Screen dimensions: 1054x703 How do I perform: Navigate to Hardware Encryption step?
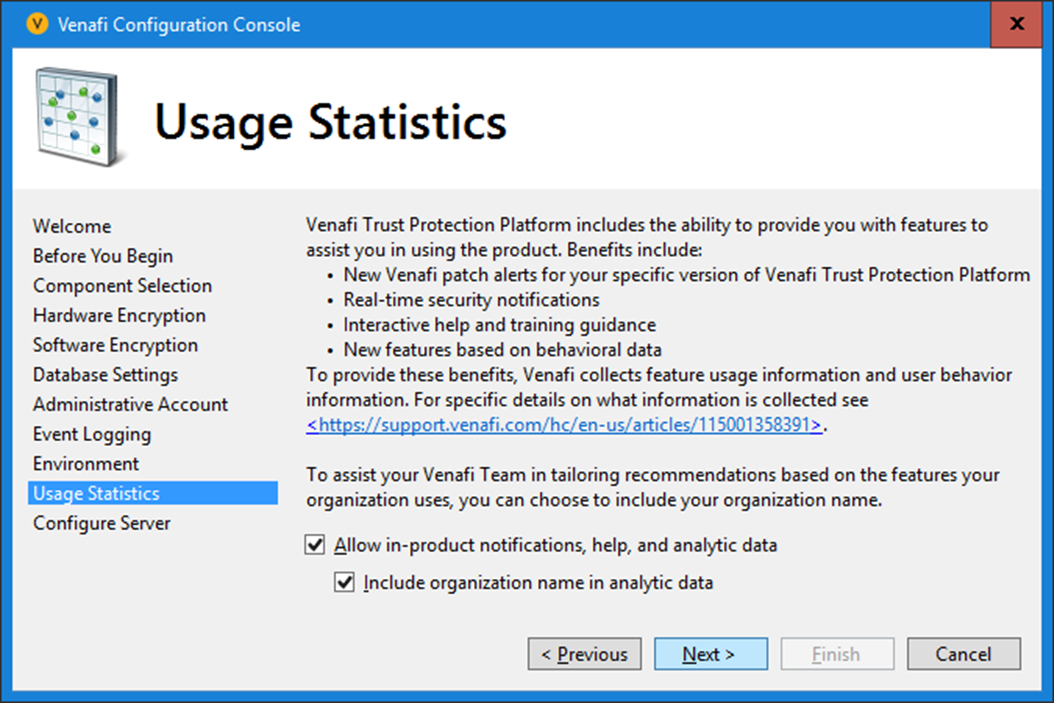[x=119, y=316]
